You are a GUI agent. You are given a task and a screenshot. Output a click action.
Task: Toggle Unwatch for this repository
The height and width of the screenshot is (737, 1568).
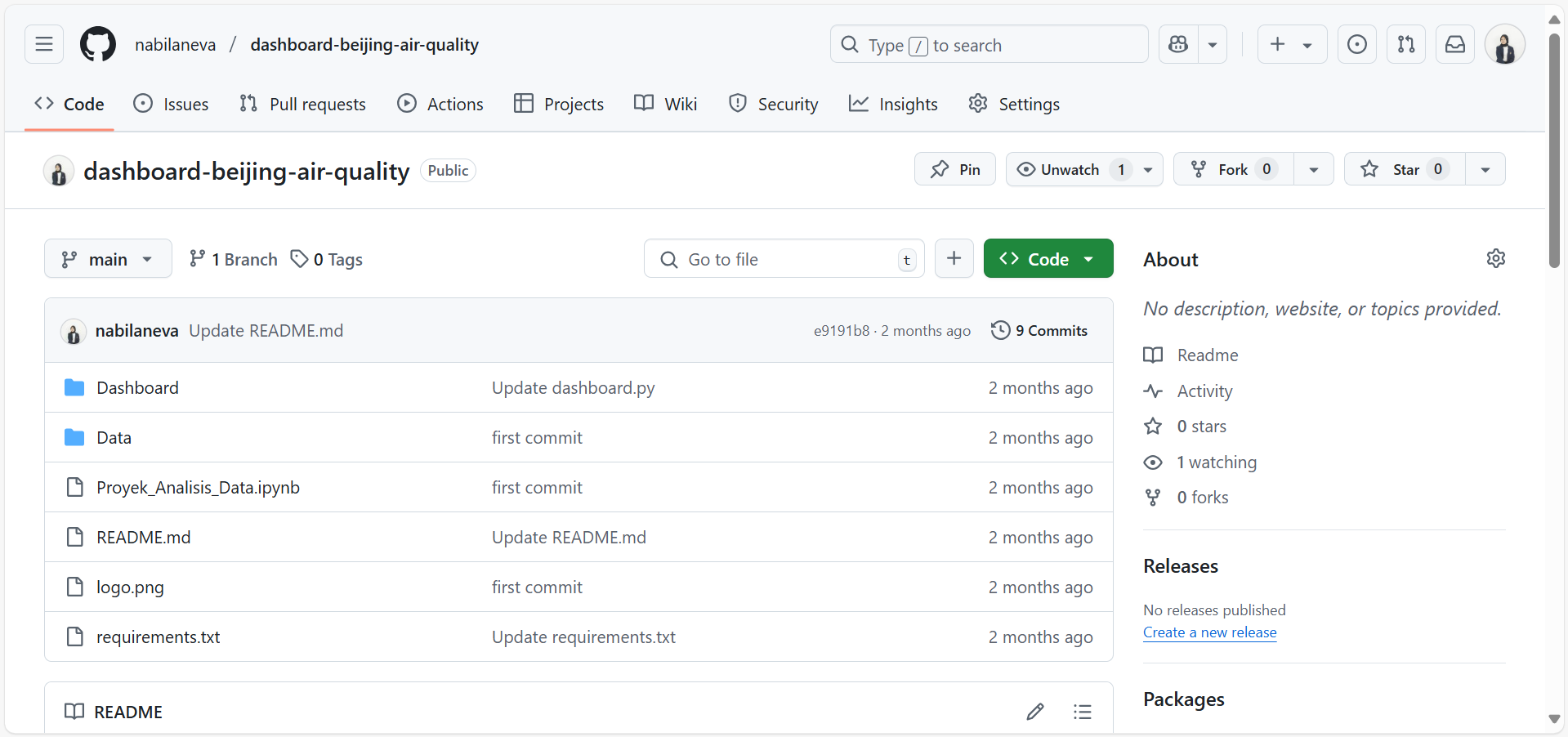[x=1070, y=169]
